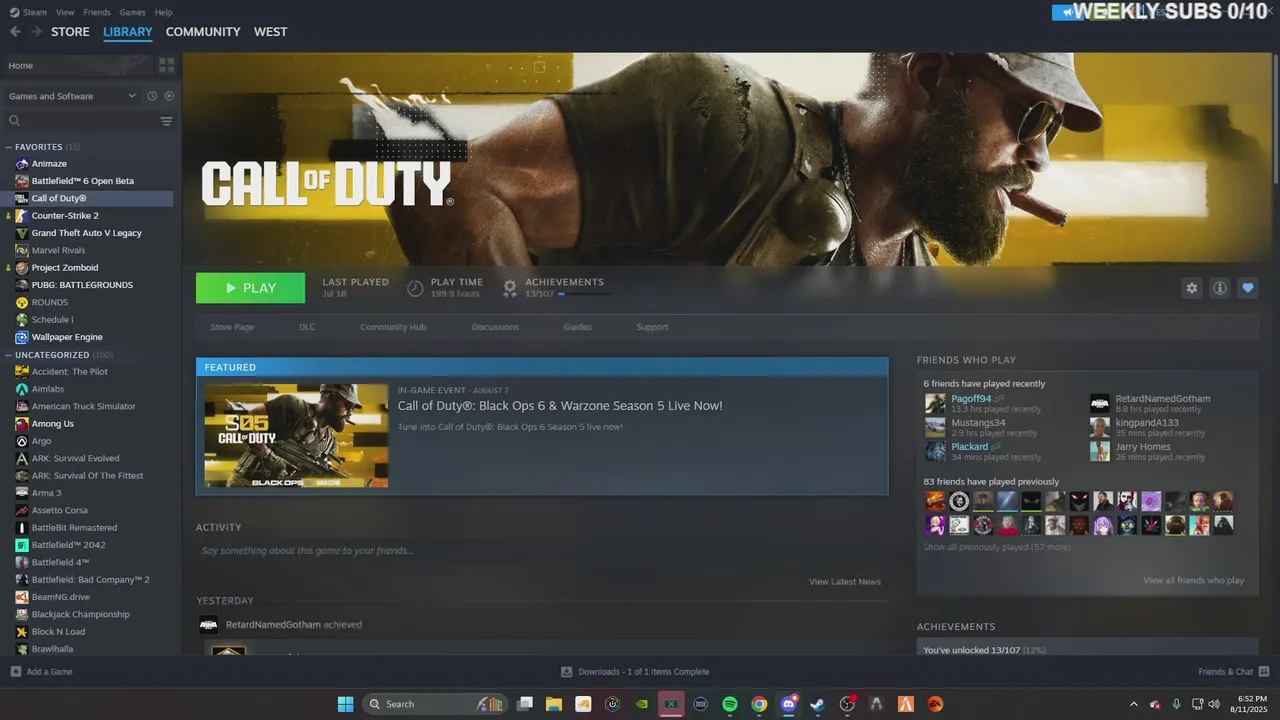
Task: Toggle the favorite heart icon
Action: (x=1248, y=288)
